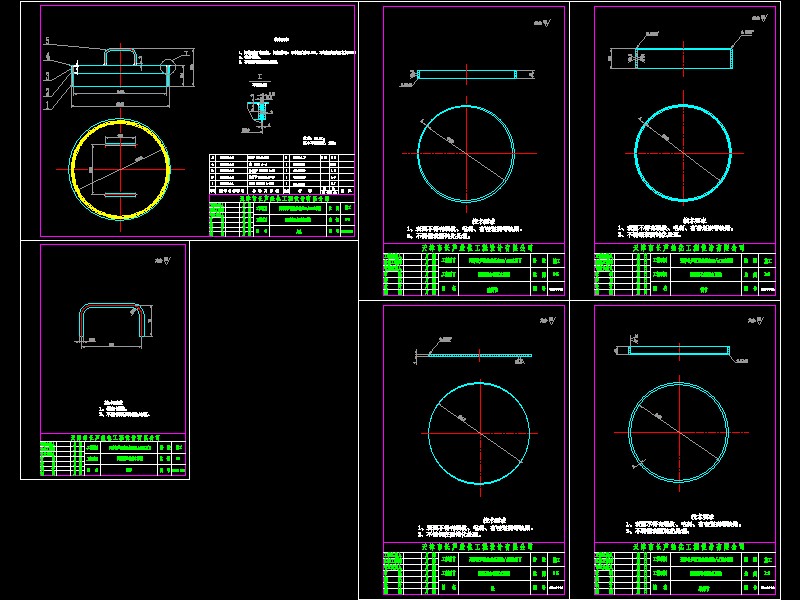This screenshot has width=800, height=600.
Task: Click the side view bar in the bottom-right sheet
Action: pyautogui.click(x=679, y=351)
